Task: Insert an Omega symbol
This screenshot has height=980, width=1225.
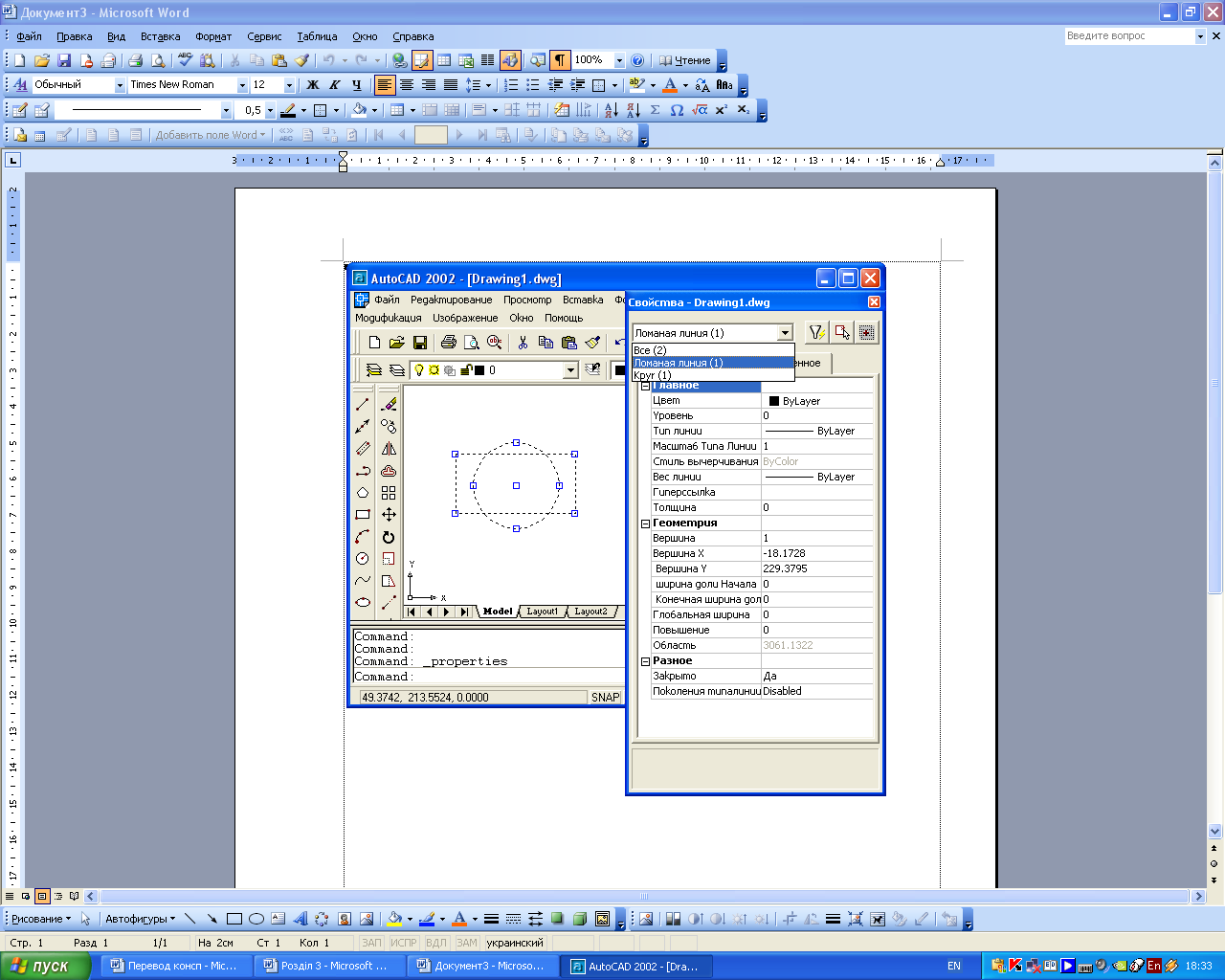Action: point(677,110)
